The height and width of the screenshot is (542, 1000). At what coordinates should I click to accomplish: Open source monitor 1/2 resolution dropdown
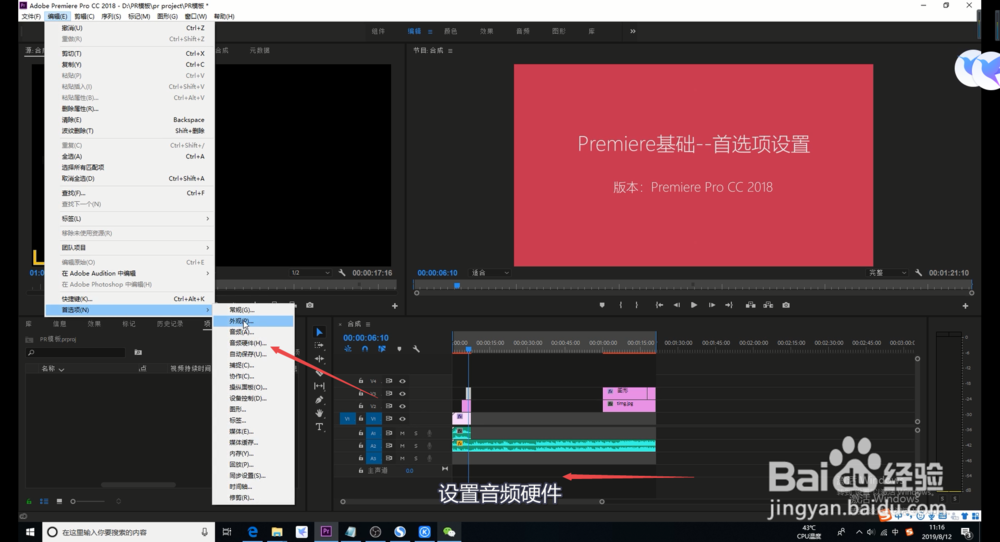click(311, 272)
